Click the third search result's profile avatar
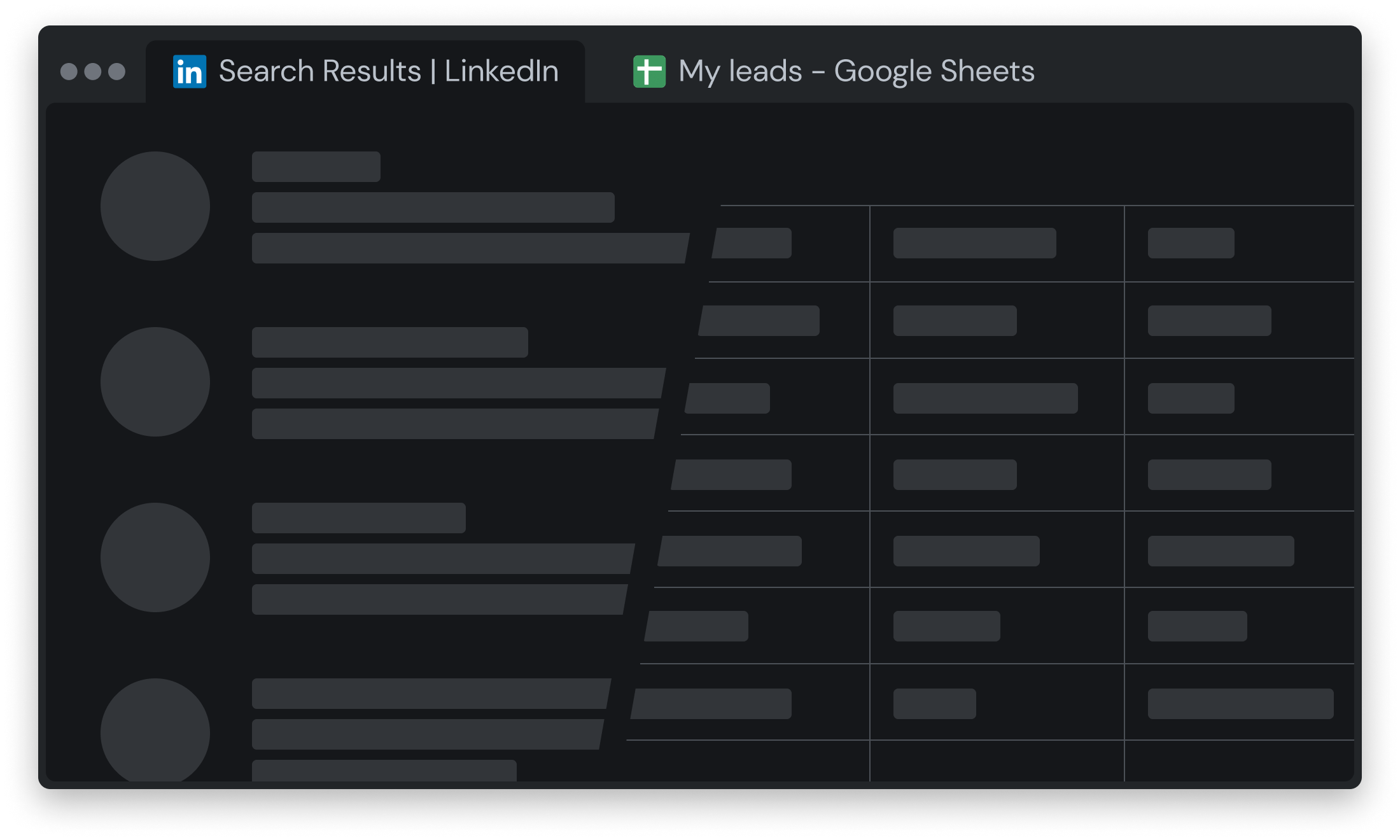 point(155,557)
